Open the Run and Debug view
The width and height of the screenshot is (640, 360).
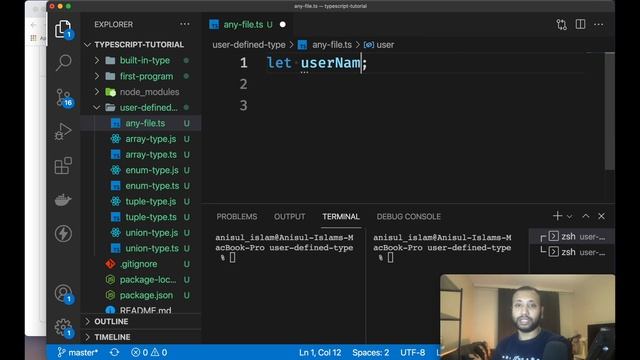pyautogui.click(x=63, y=131)
